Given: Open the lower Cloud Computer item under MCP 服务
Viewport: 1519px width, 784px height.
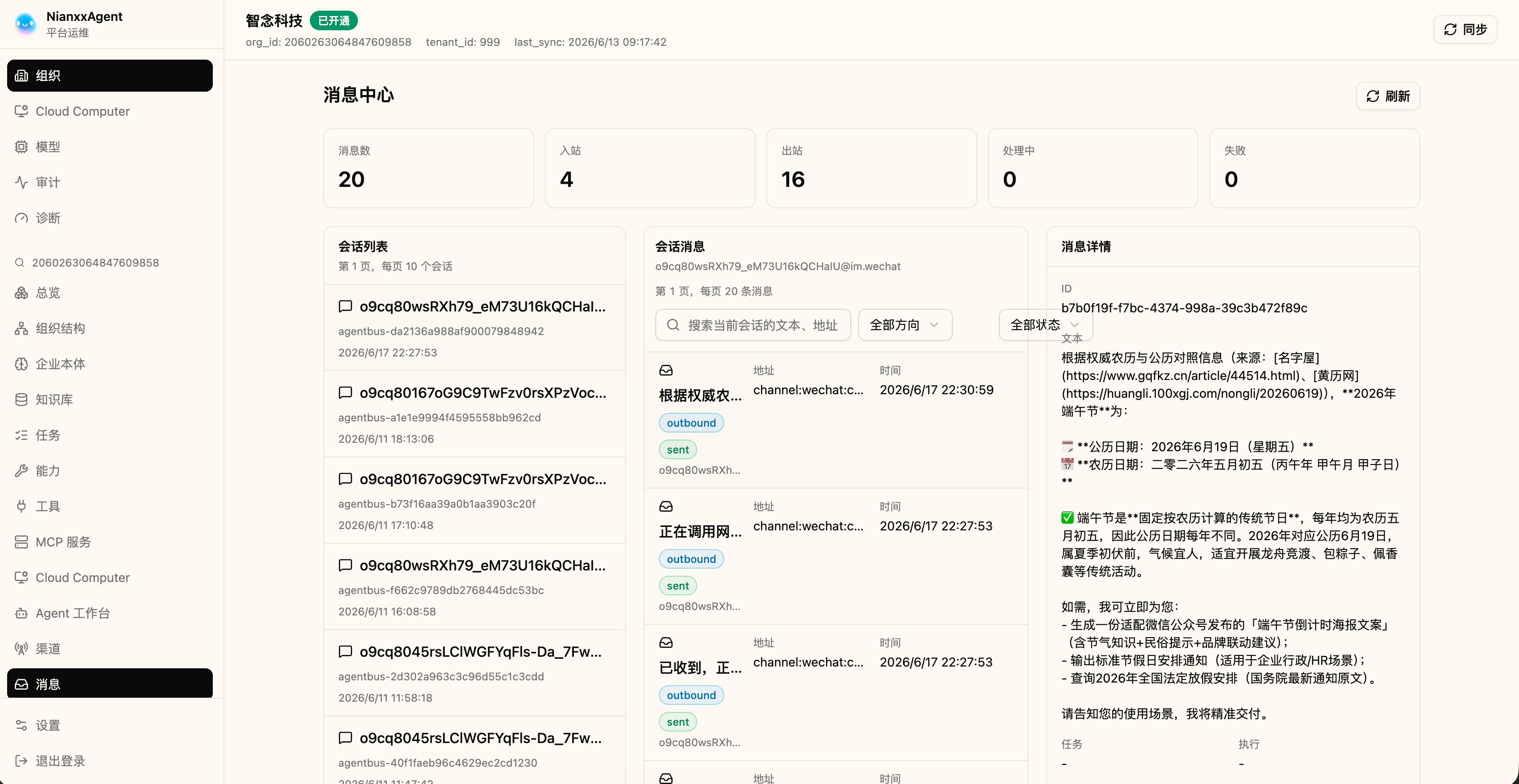Looking at the screenshot, I should [x=110, y=578].
